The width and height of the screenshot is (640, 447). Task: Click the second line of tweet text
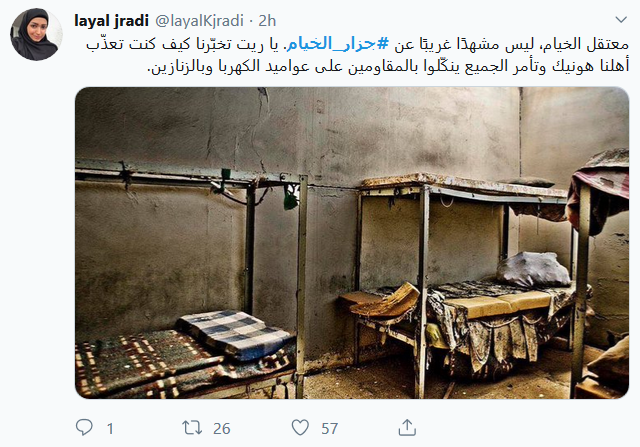point(388,66)
